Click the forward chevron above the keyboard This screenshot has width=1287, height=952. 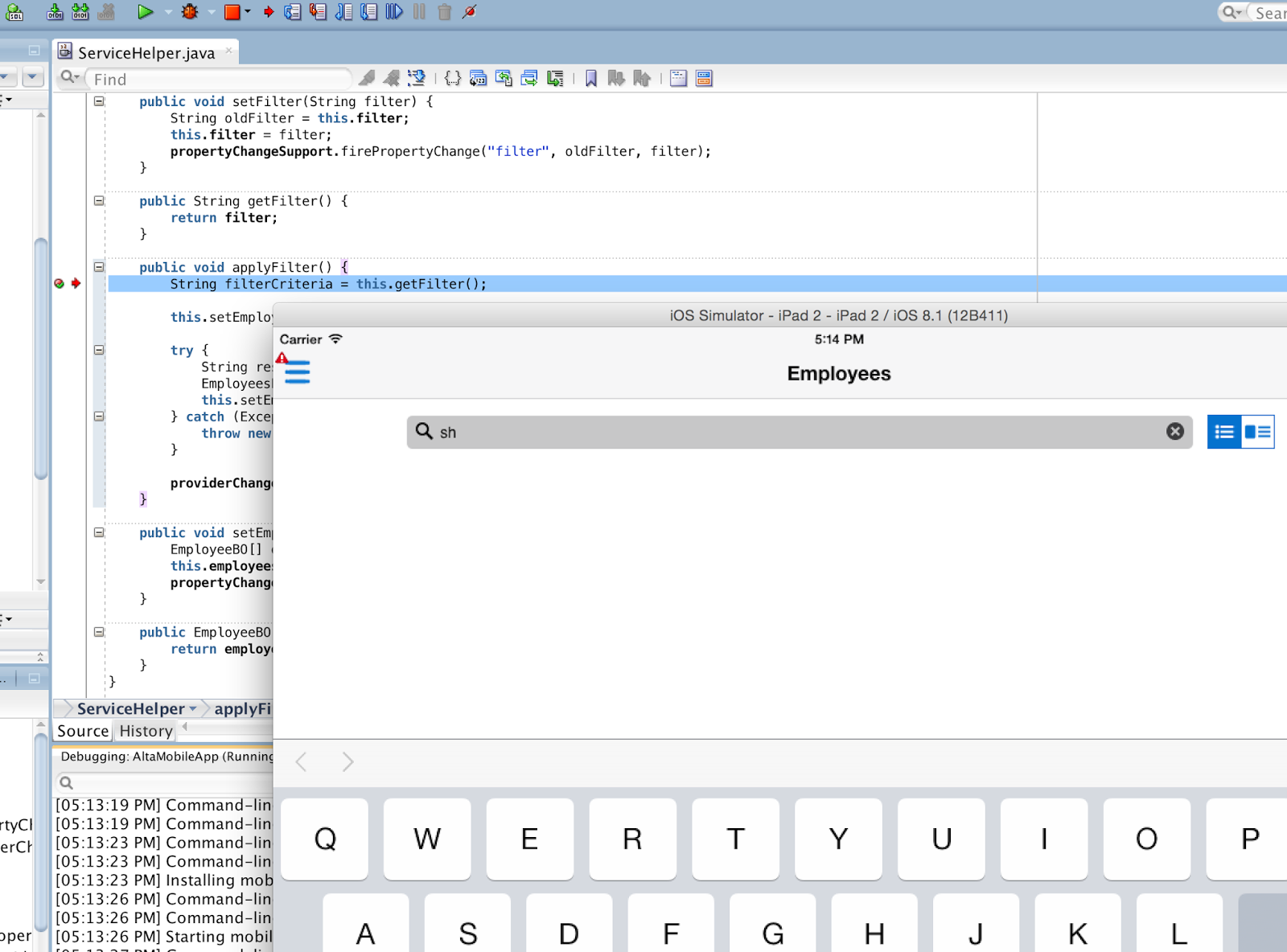click(x=347, y=761)
